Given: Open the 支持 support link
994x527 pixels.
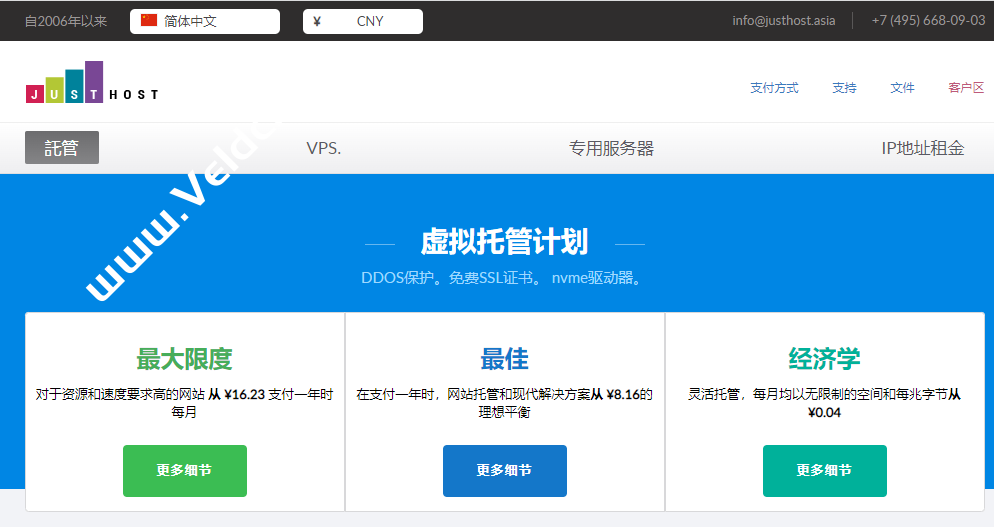Looking at the screenshot, I should point(844,88).
